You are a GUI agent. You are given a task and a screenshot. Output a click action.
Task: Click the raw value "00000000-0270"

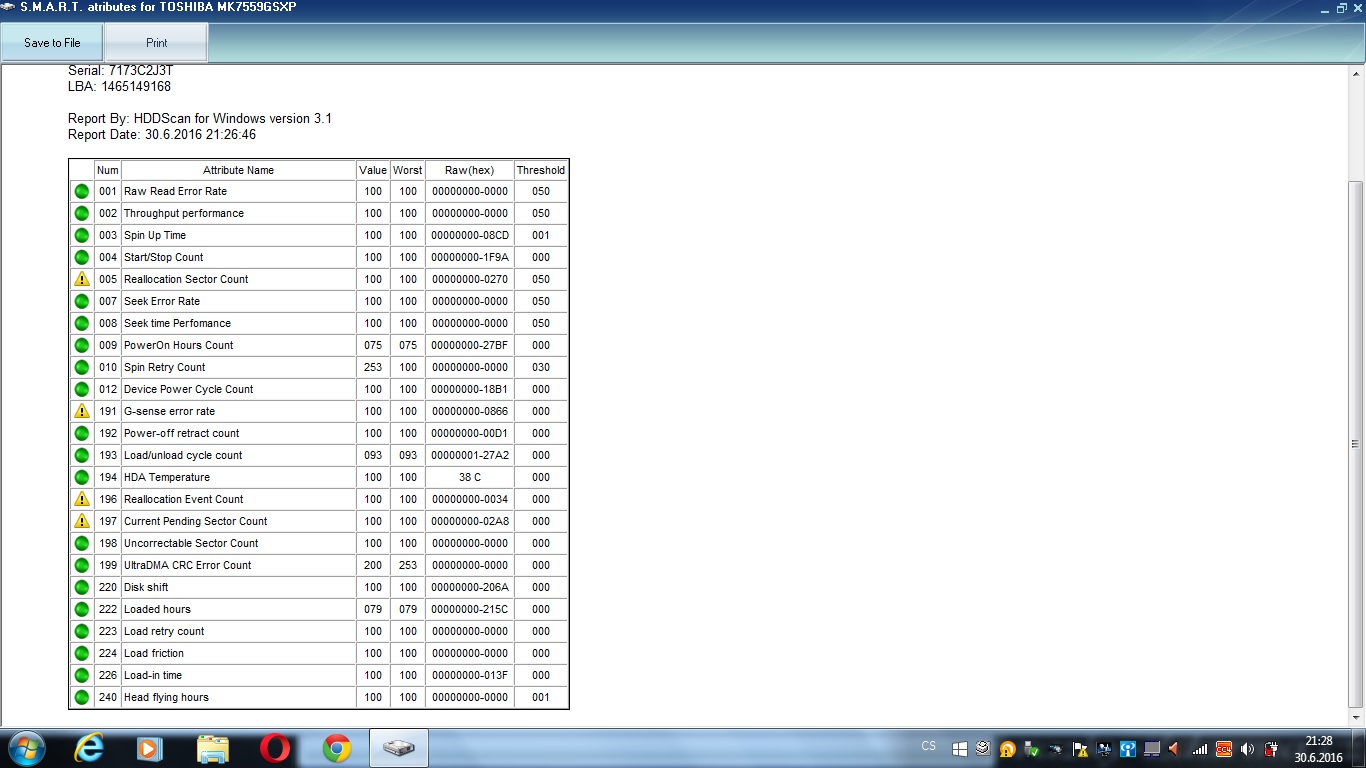tap(470, 279)
